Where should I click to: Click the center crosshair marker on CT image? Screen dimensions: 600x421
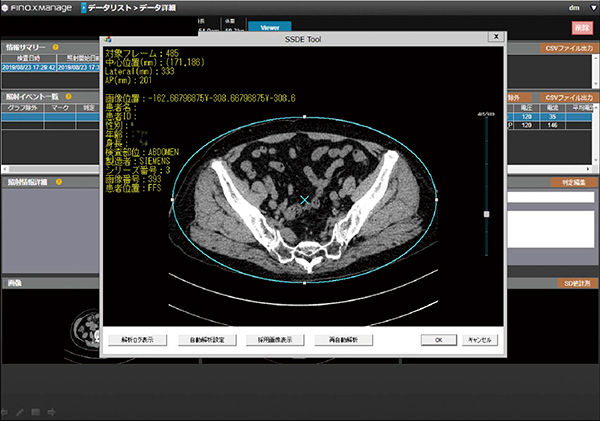tap(305, 201)
